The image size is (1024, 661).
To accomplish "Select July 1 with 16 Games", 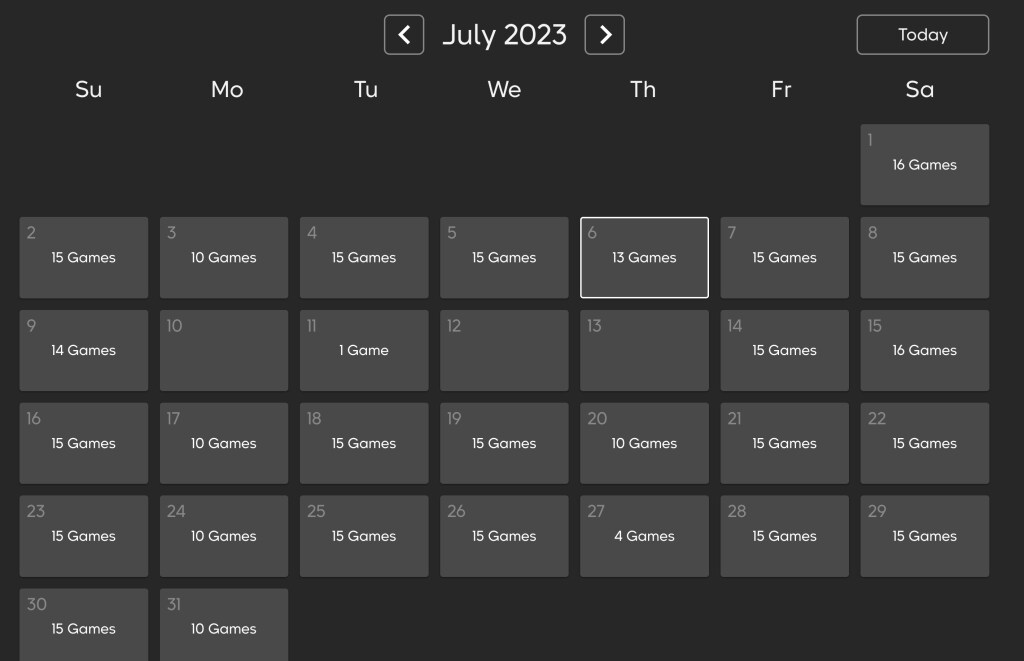I will click(924, 164).
